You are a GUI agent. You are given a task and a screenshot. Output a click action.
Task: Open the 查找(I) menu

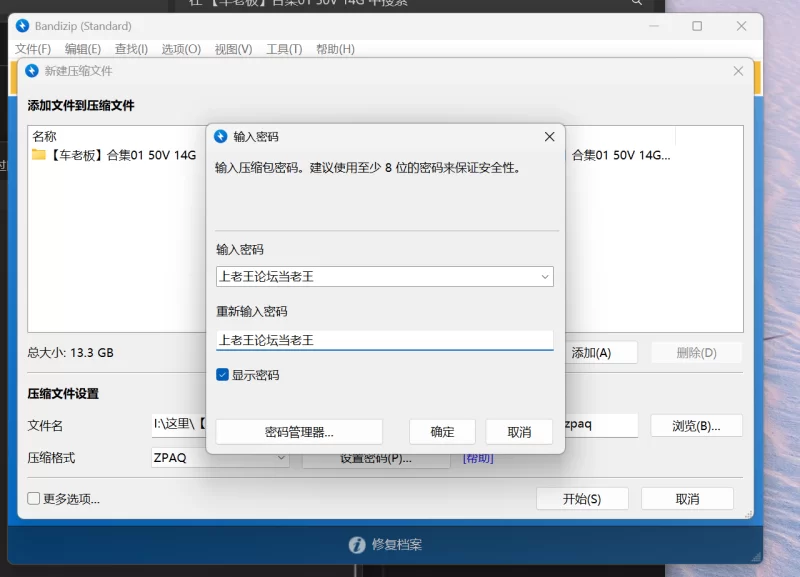click(x=131, y=49)
